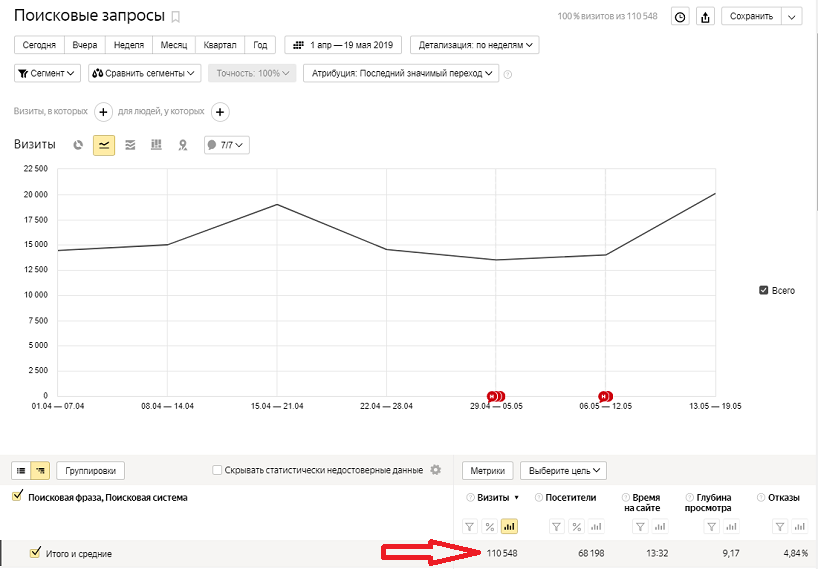The height and width of the screenshot is (569, 818).
Task: Enable hiding statistically unreliable data
Action: pyautogui.click(x=217, y=470)
